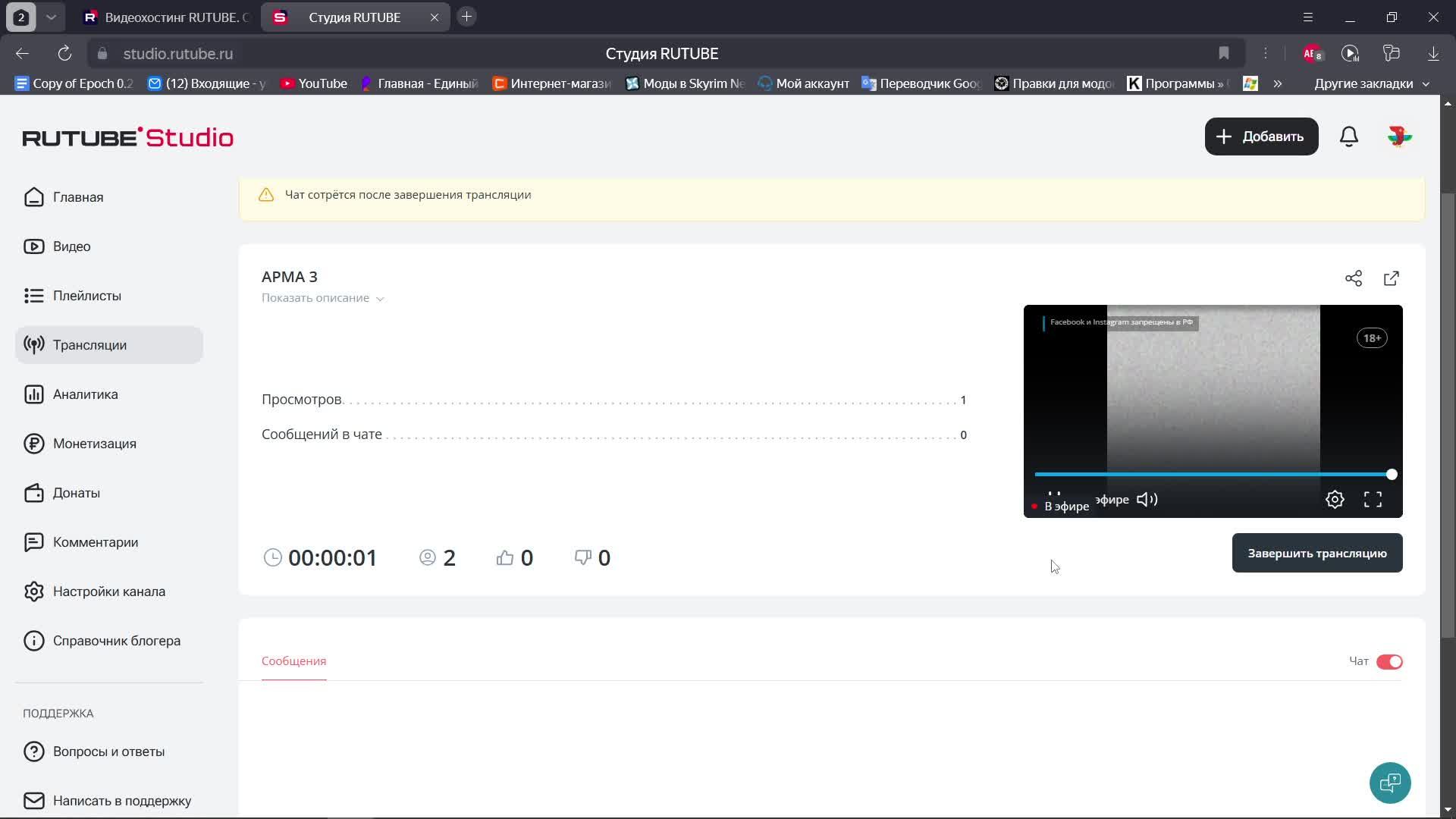Click the RUTUBE Studio logo
1456x819 pixels.
point(127,137)
